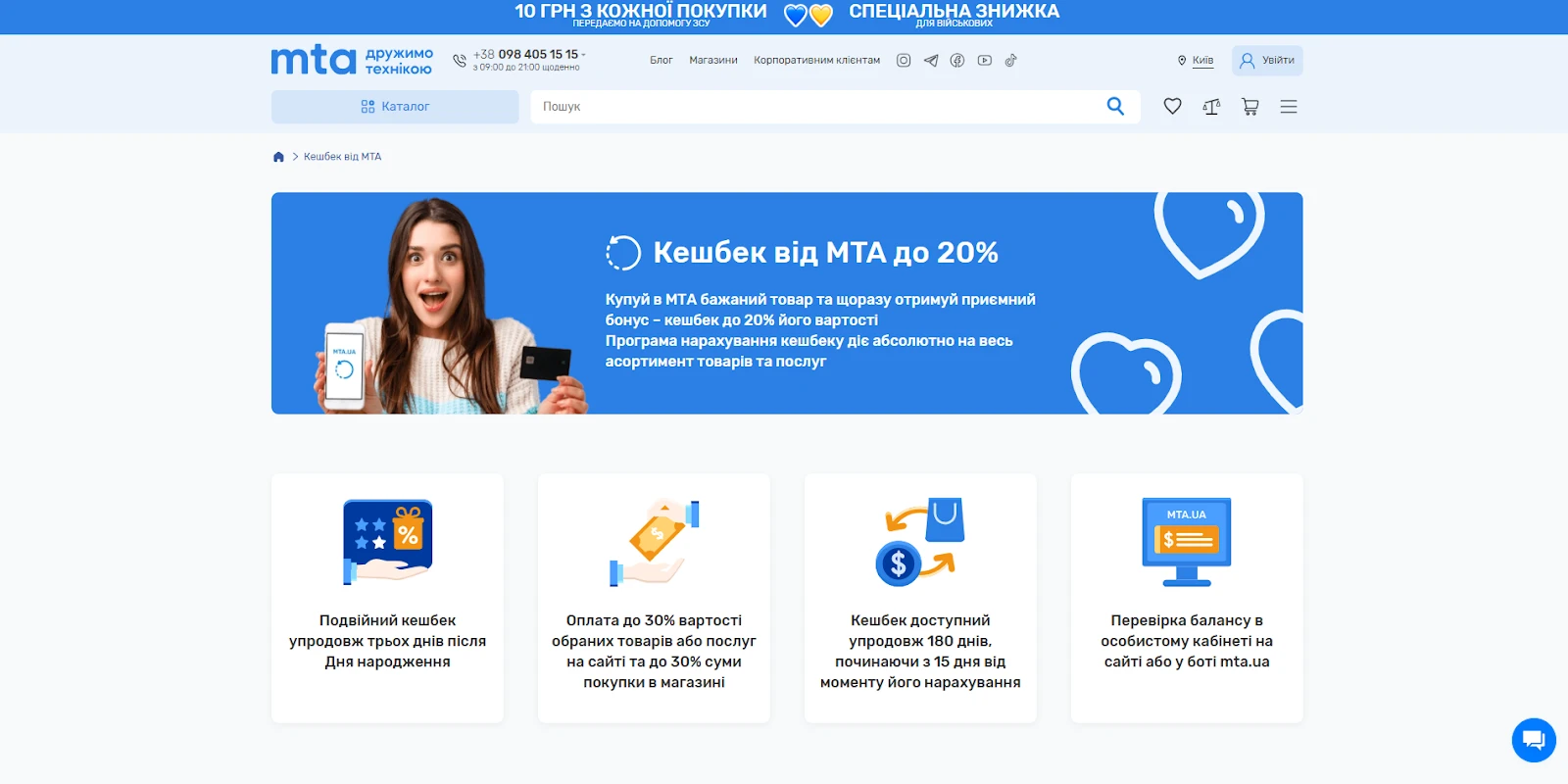Expand the hamburger menu
Screen dimensions: 1568x784
point(1289,107)
